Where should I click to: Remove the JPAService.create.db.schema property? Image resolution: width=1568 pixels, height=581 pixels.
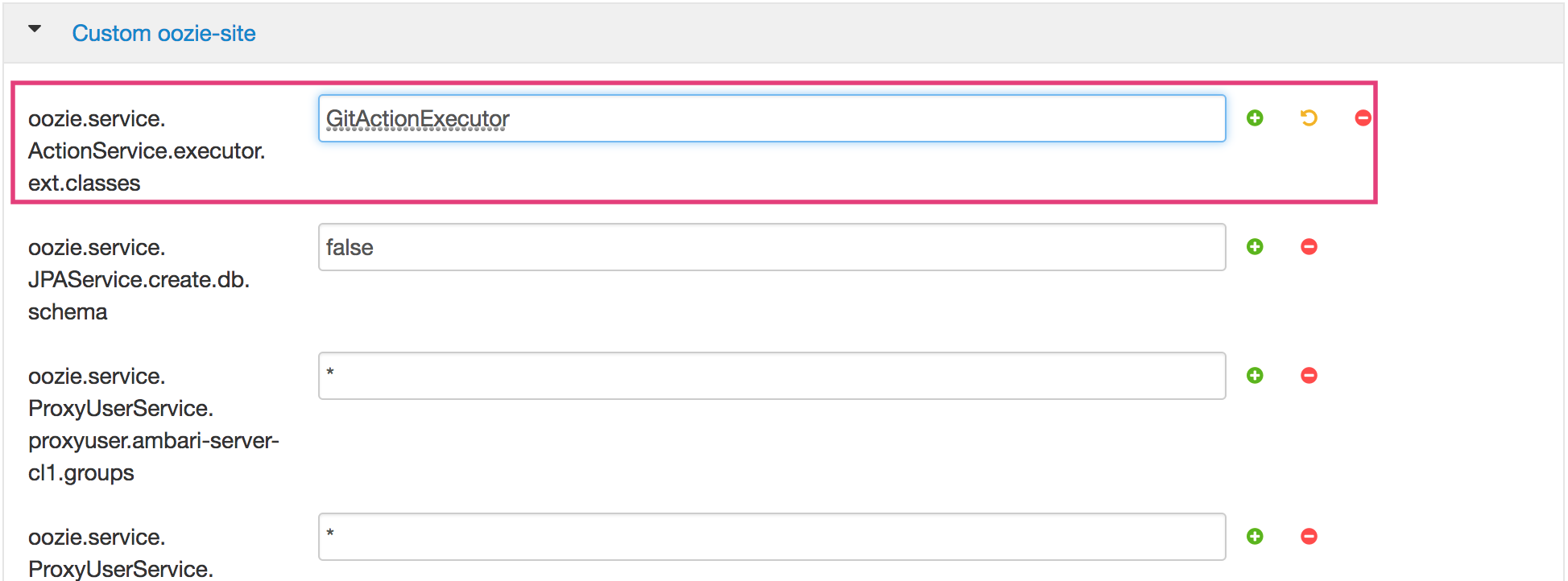point(1309,247)
